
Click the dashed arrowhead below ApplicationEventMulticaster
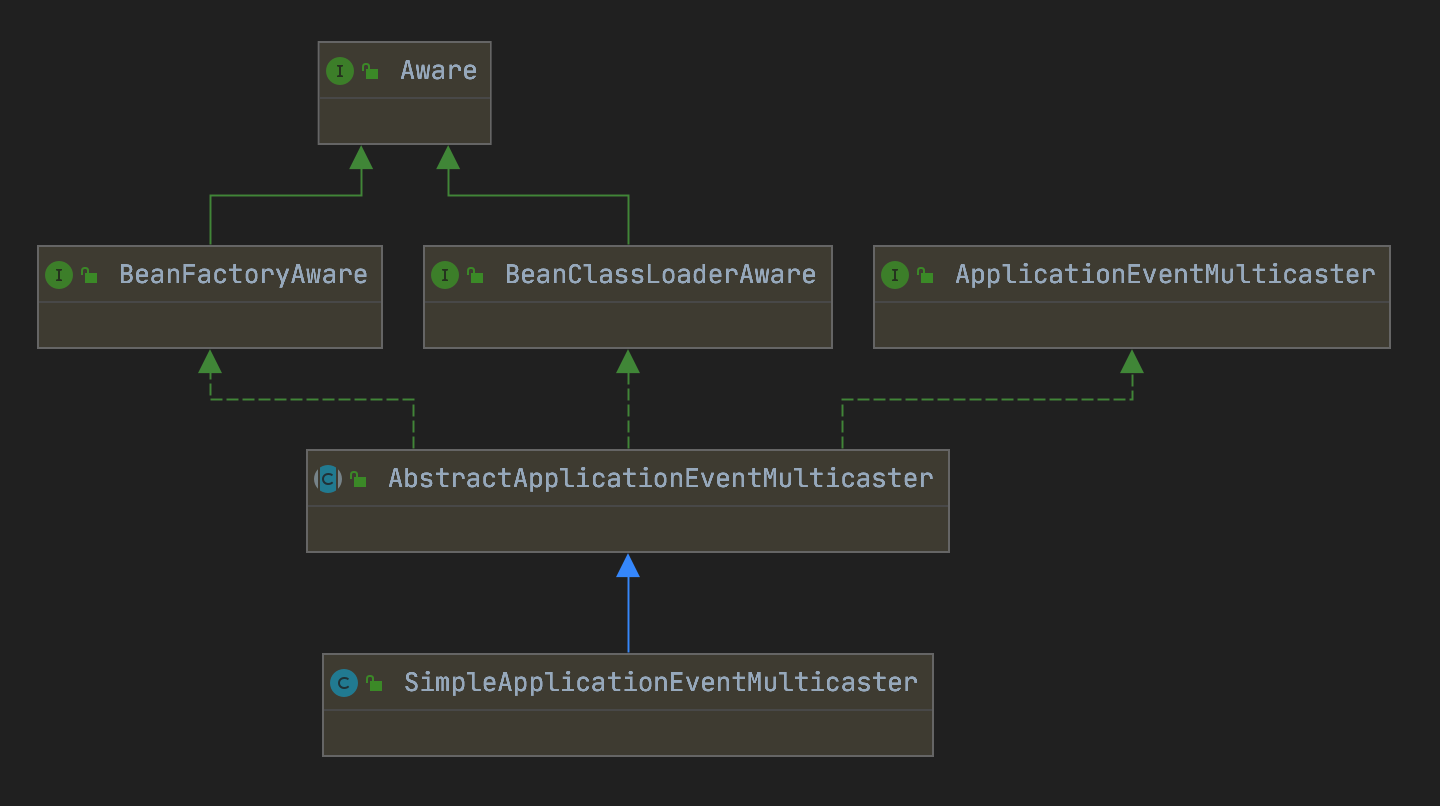pyautogui.click(x=1132, y=362)
